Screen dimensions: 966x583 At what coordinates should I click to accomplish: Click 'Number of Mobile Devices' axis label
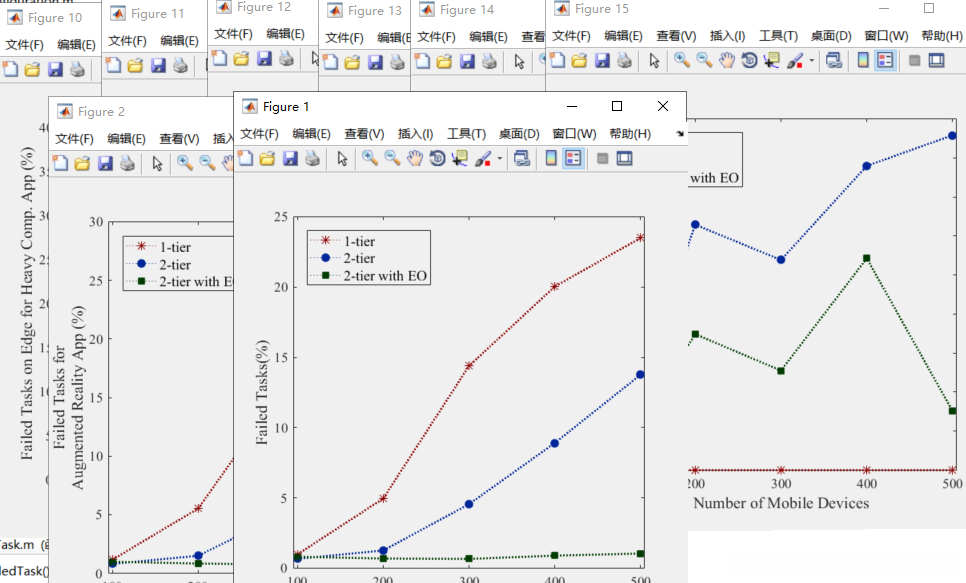[x=781, y=503]
